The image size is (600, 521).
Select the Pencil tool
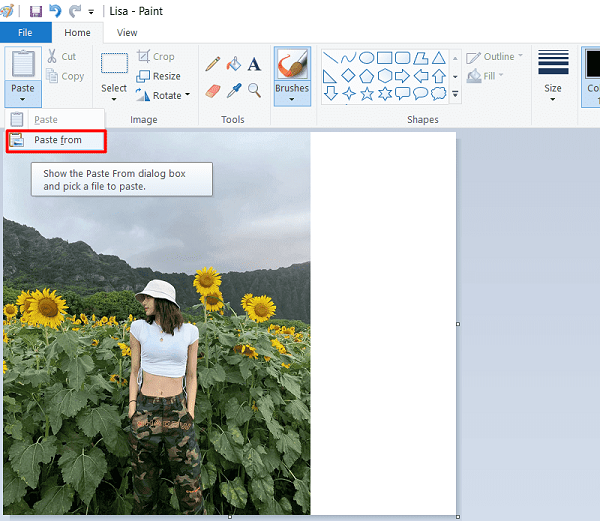213,64
